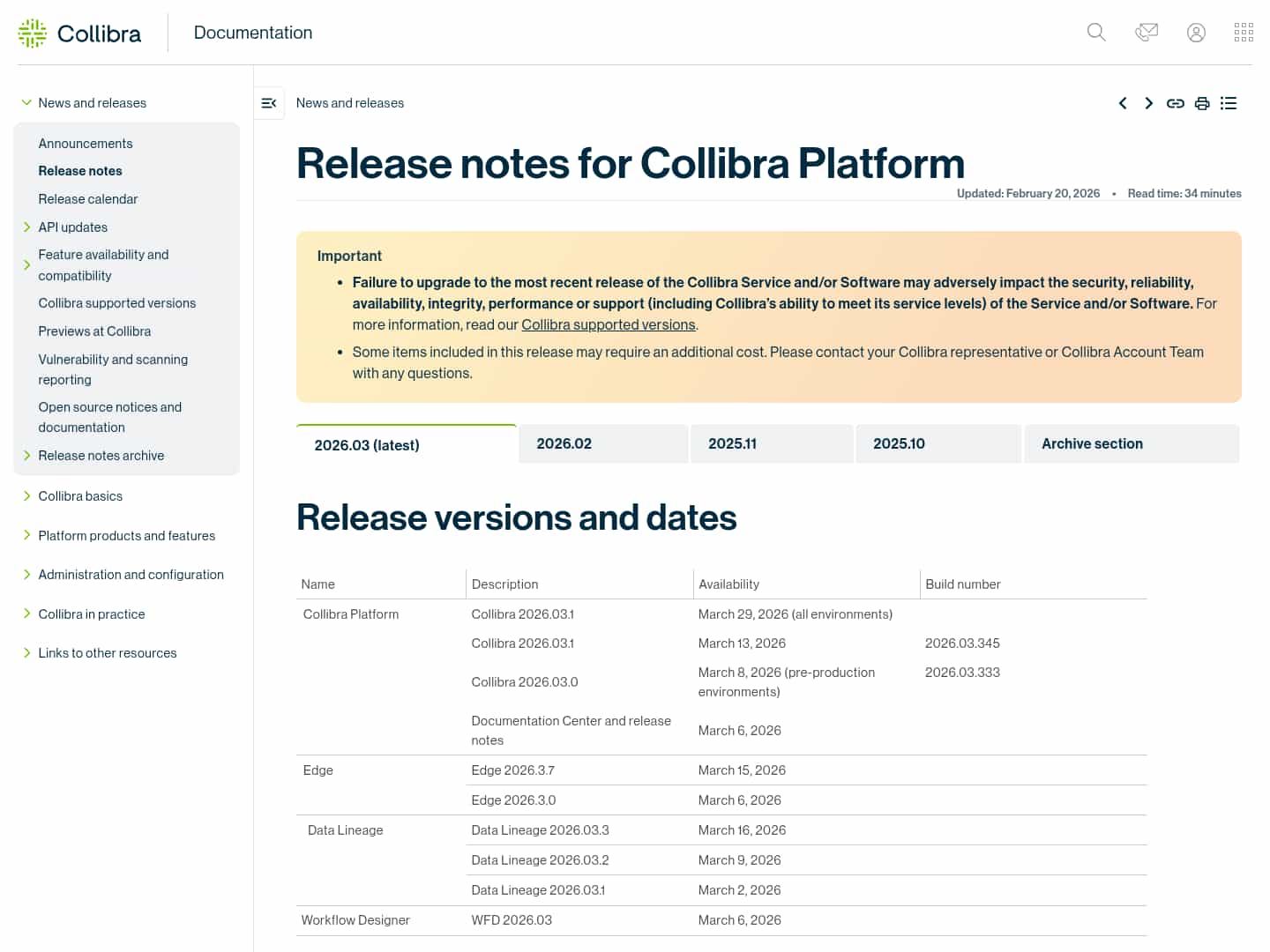This screenshot has height=952, width=1270.
Task: Click the Collibra logo
Action: (x=79, y=33)
